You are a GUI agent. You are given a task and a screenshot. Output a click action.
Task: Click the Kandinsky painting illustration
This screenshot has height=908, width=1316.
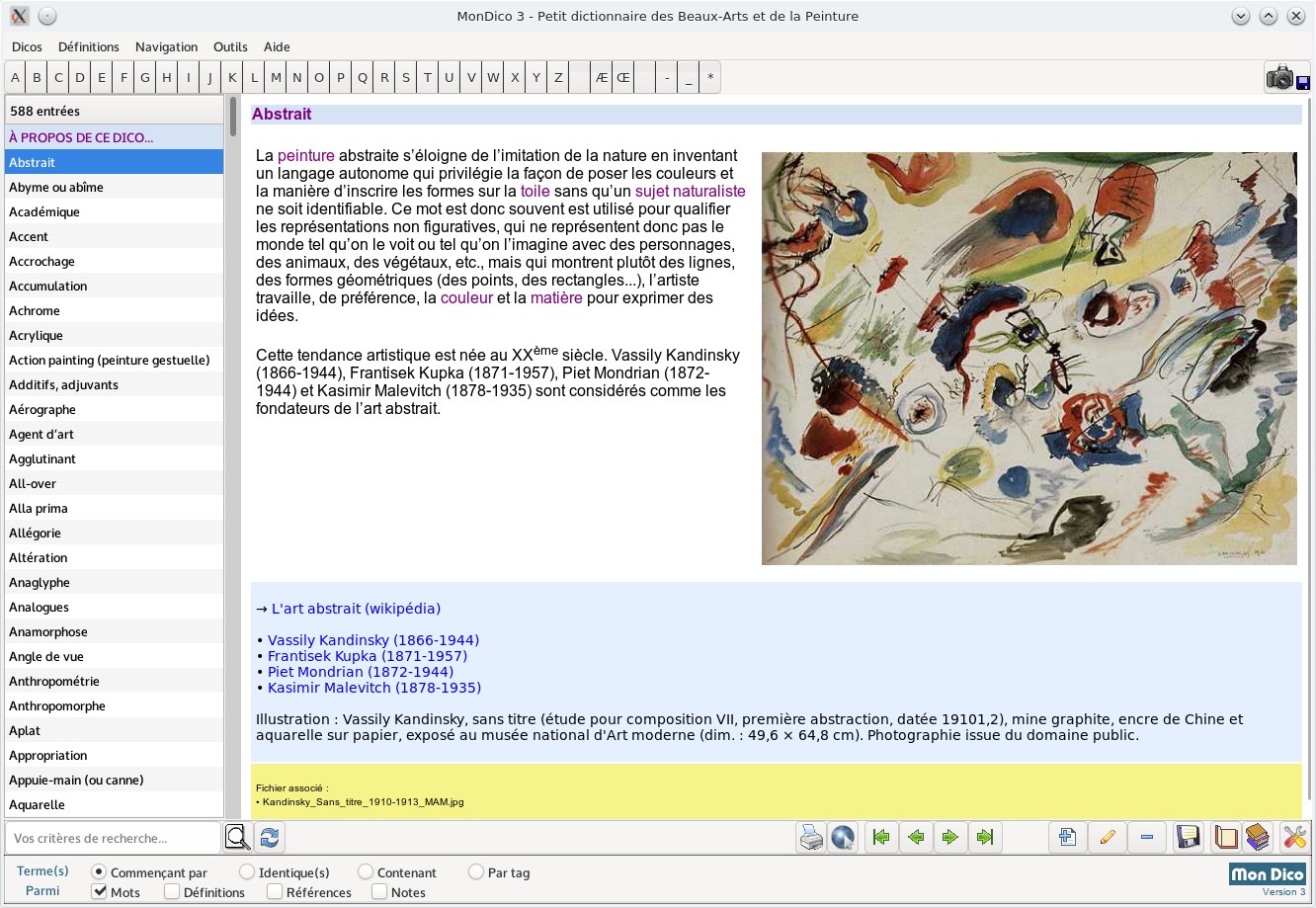pos(1029,359)
